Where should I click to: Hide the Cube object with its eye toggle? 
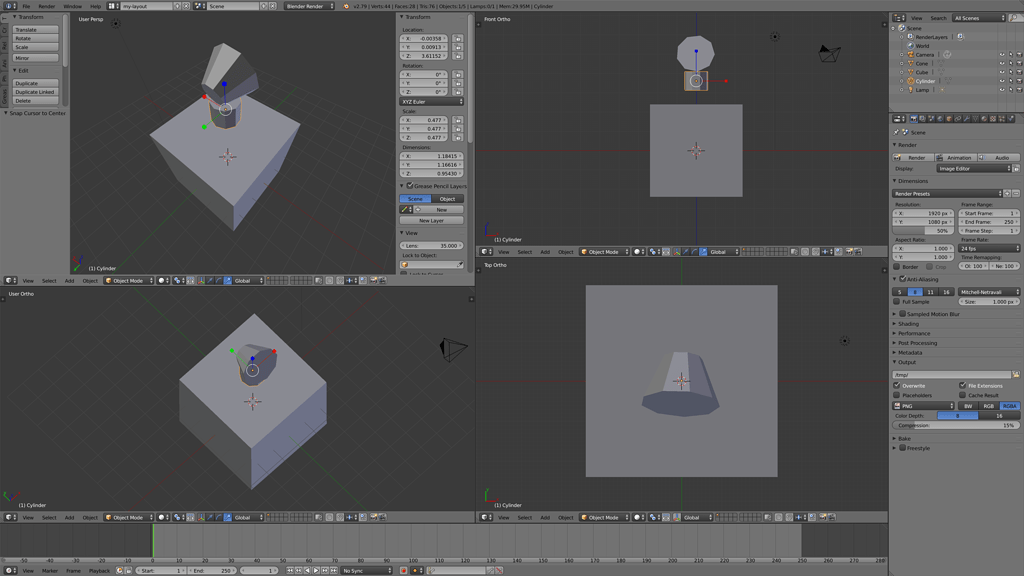[1001, 72]
